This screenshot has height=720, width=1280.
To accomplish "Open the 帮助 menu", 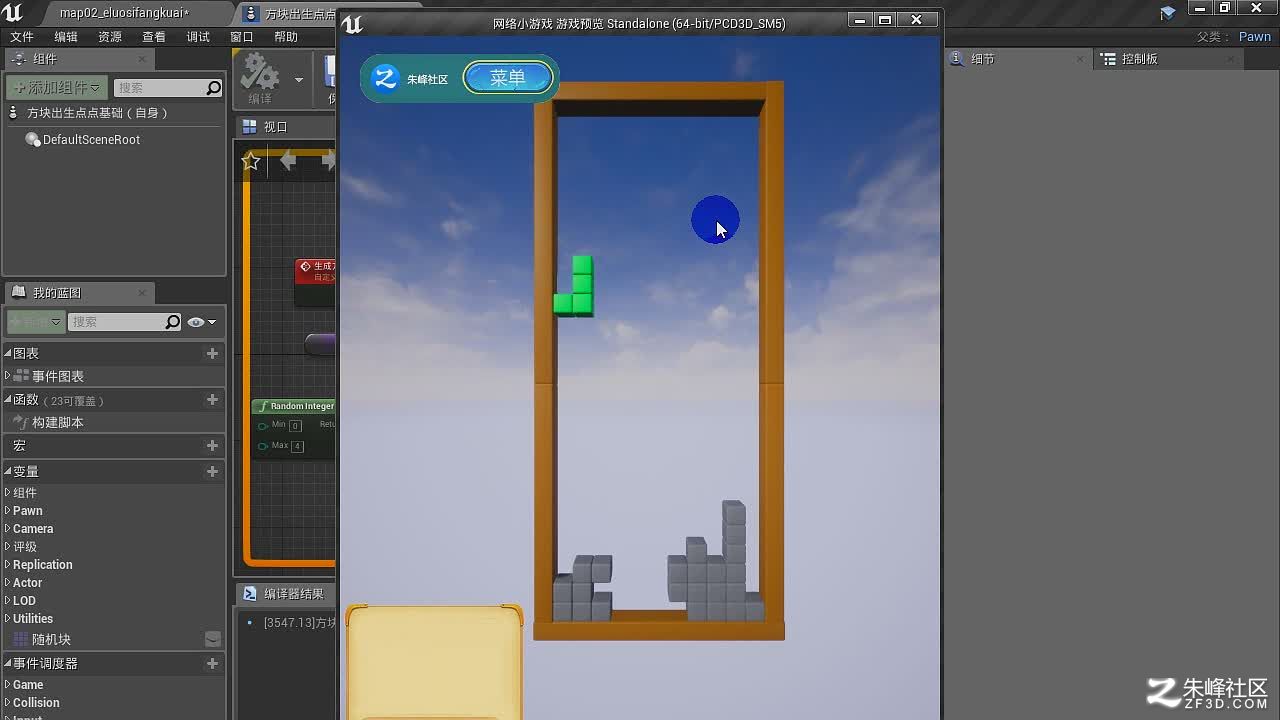I will 286,37.
